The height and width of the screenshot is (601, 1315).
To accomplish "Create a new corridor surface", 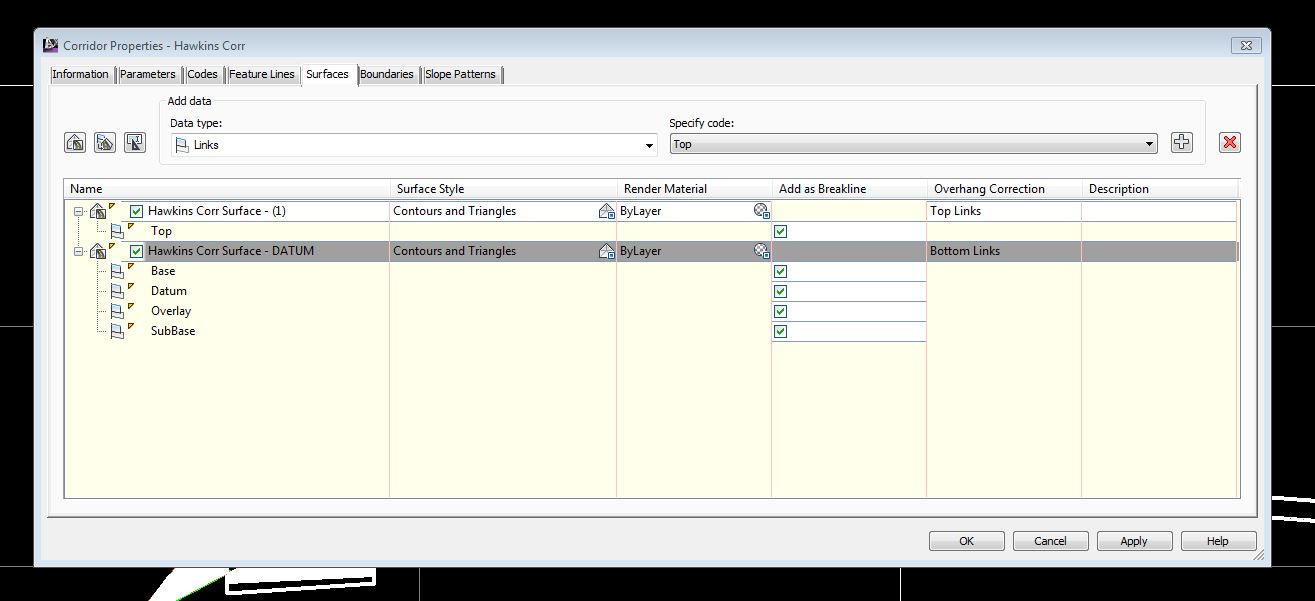I will click(75, 142).
